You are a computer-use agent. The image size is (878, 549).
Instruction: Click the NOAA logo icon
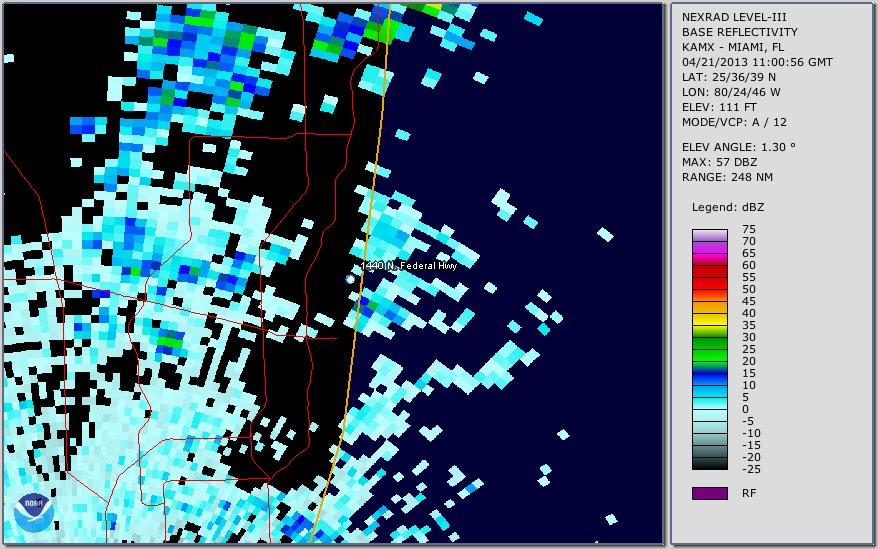tap(34, 513)
